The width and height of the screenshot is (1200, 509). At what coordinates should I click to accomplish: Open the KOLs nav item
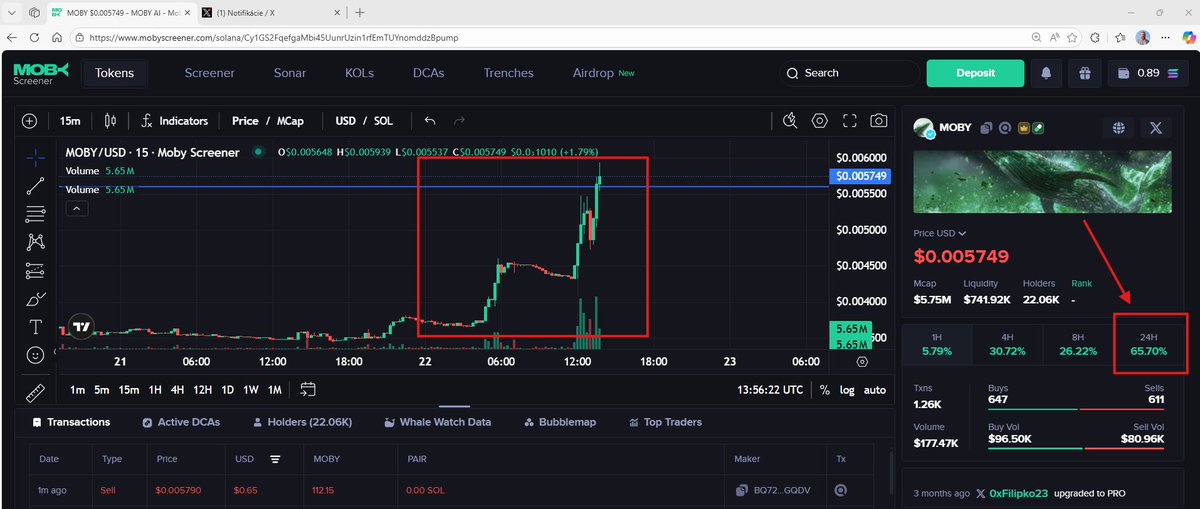click(360, 73)
